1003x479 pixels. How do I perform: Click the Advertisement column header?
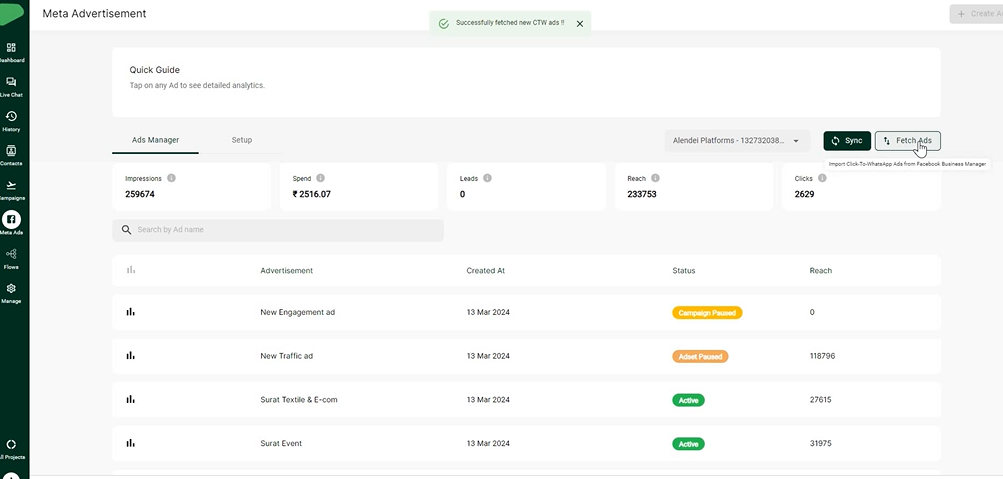click(287, 271)
